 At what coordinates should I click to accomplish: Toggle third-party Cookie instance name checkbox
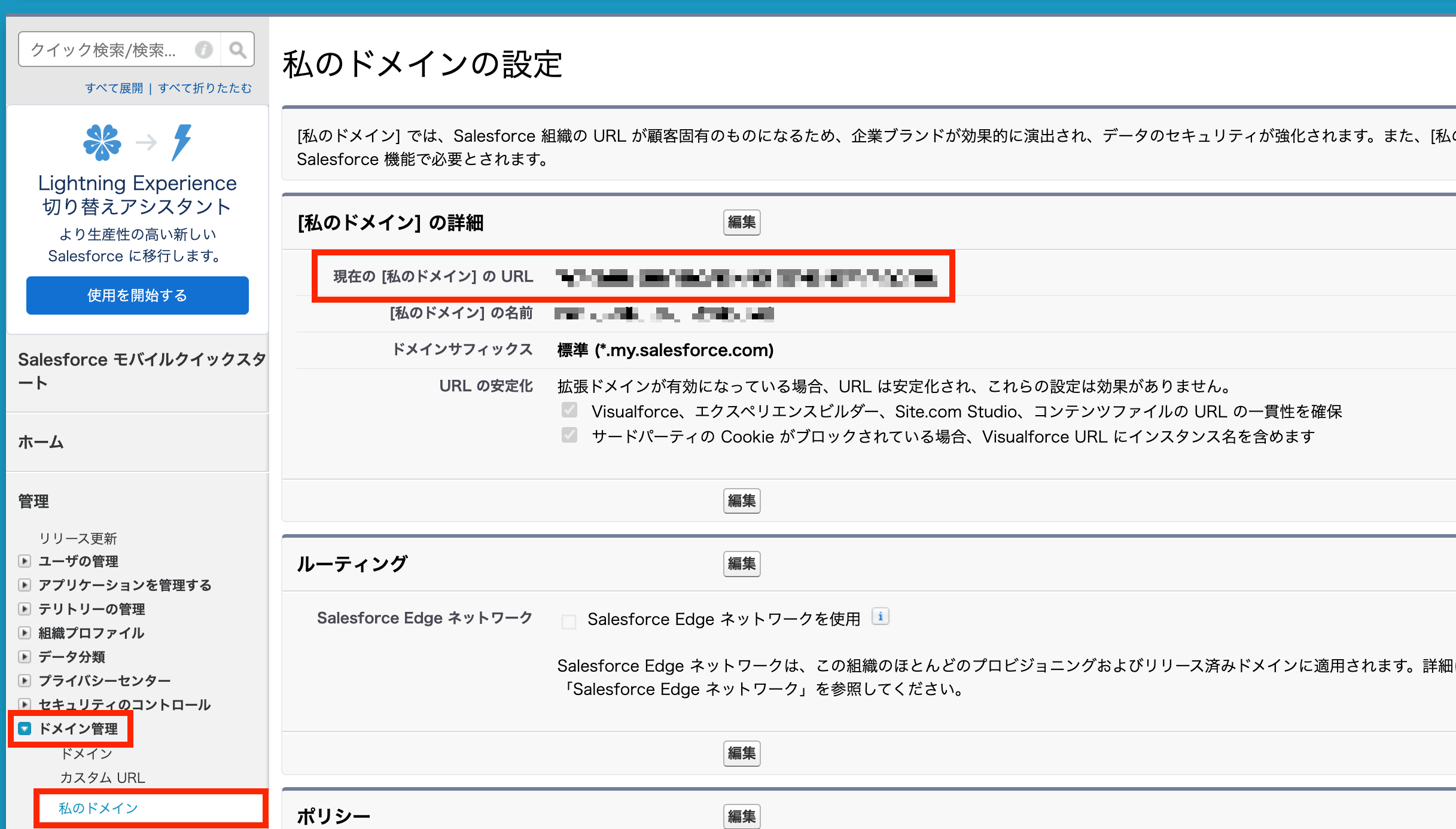[569, 435]
